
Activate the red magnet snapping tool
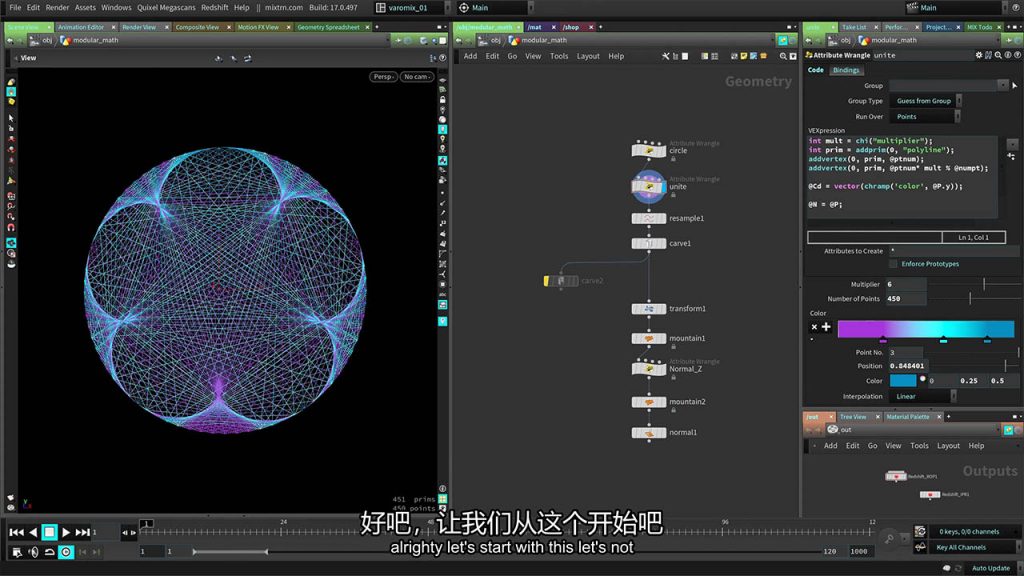[x=11, y=227]
